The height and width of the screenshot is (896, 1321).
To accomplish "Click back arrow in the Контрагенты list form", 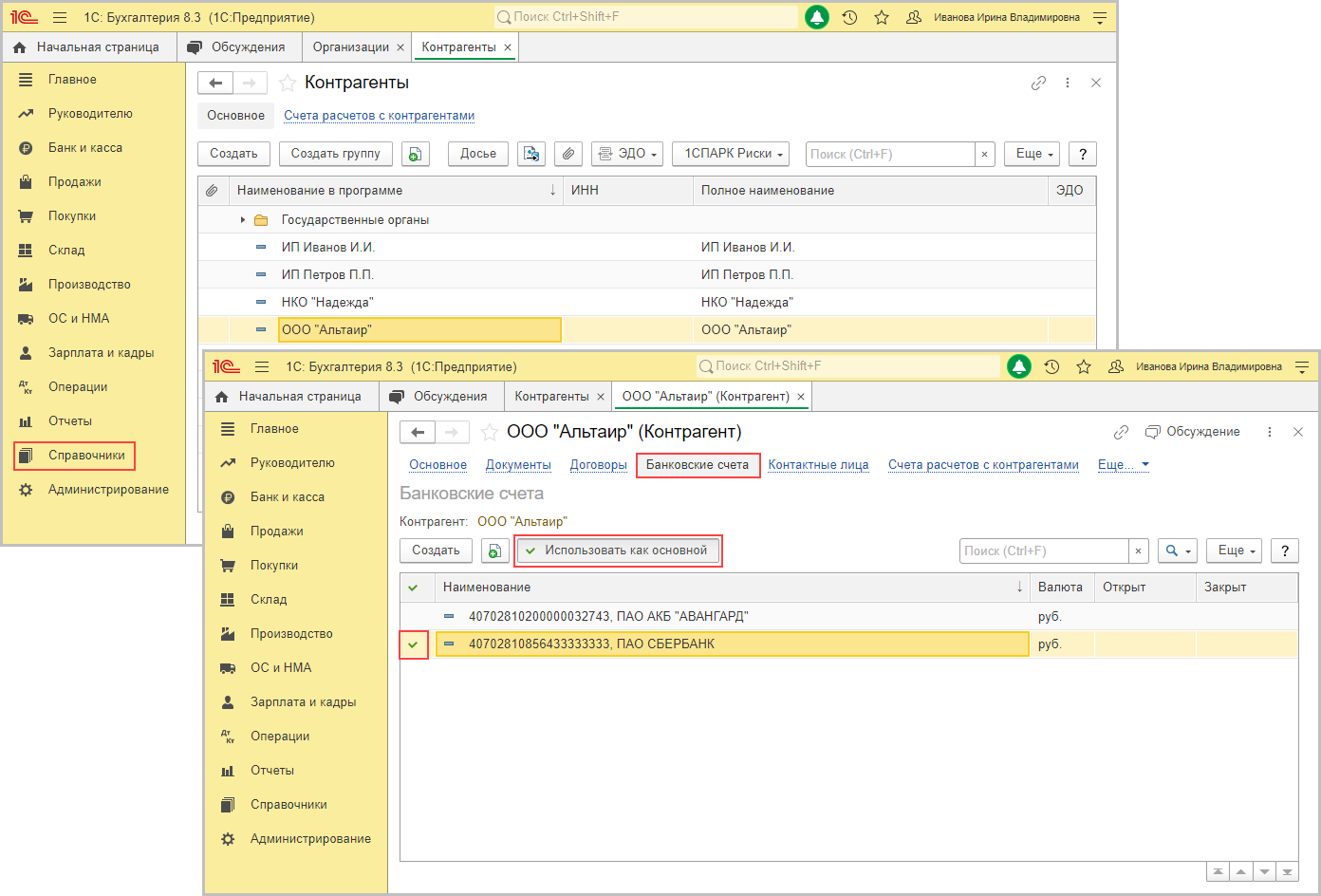I will pyautogui.click(x=215, y=84).
